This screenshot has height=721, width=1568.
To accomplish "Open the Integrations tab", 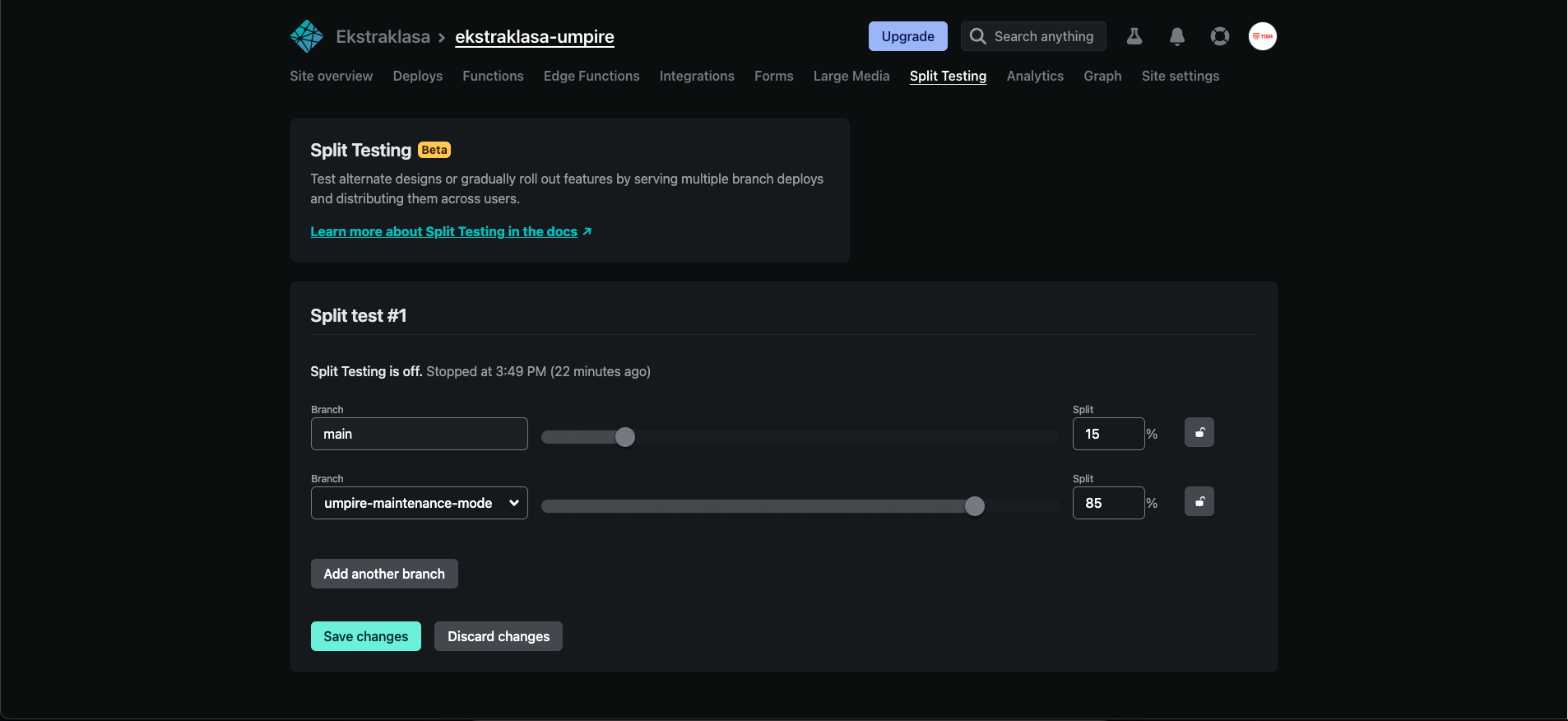I will [x=697, y=76].
